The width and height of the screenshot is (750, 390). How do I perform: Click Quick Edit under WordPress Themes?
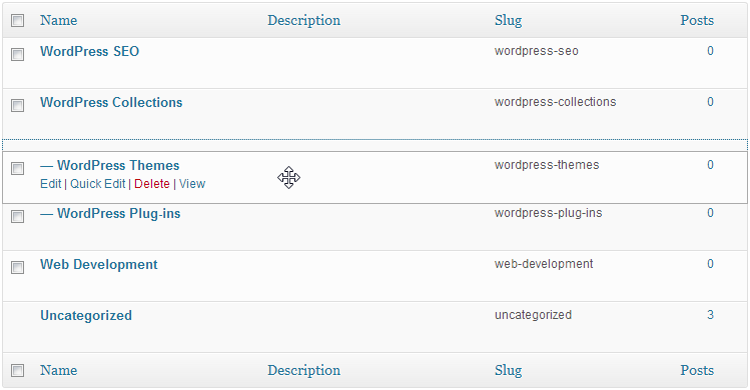coord(98,184)
